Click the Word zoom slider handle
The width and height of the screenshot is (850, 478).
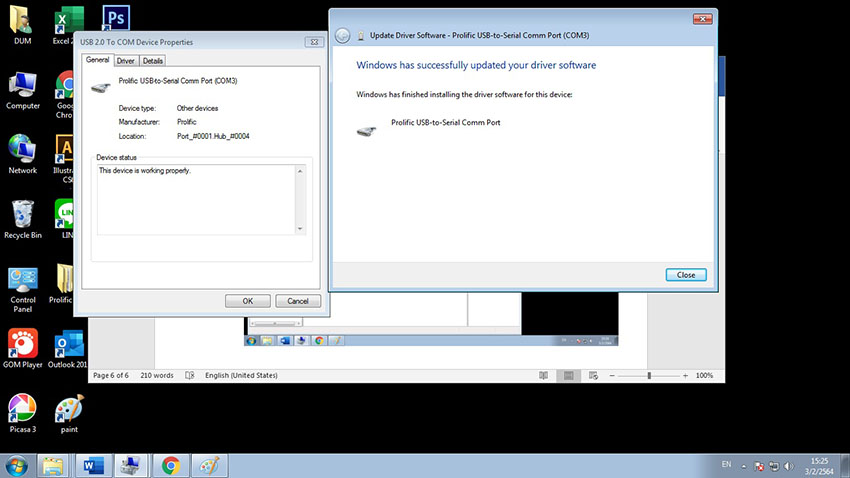click(x=649, y=376)
